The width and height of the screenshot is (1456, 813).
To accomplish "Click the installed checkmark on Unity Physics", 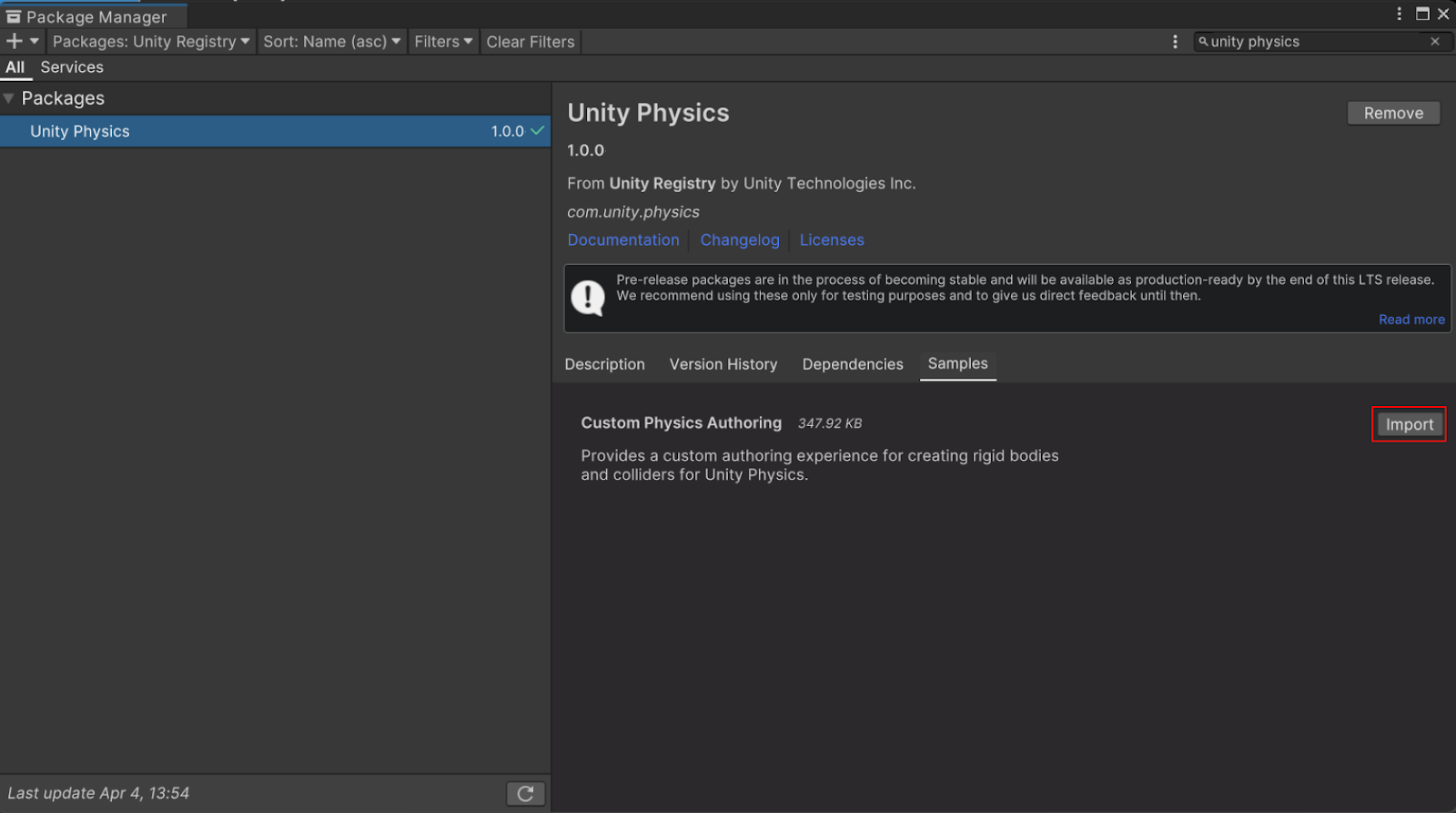I will click(538, 131).
